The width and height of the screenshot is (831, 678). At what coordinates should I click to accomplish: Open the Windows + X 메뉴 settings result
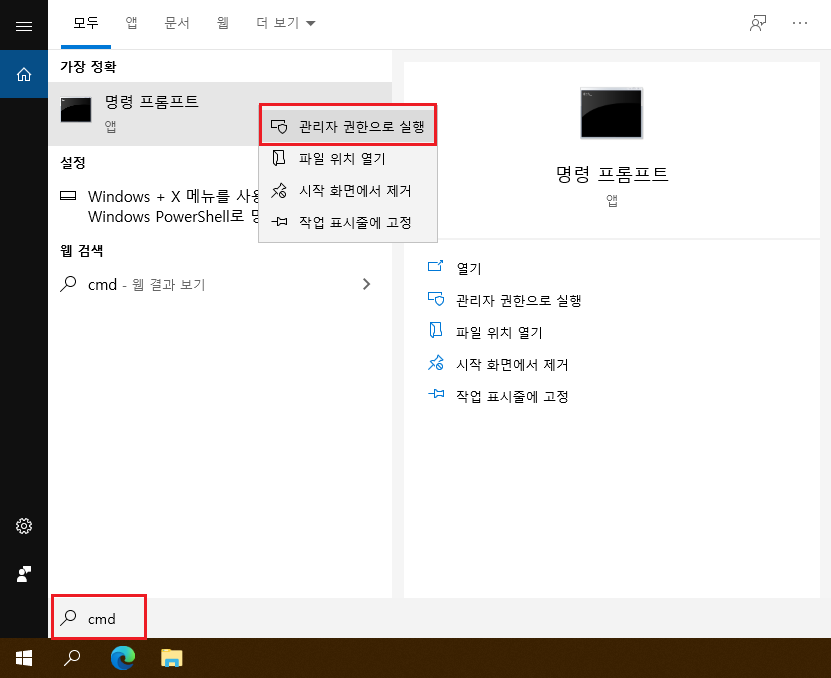pos(159,207)
